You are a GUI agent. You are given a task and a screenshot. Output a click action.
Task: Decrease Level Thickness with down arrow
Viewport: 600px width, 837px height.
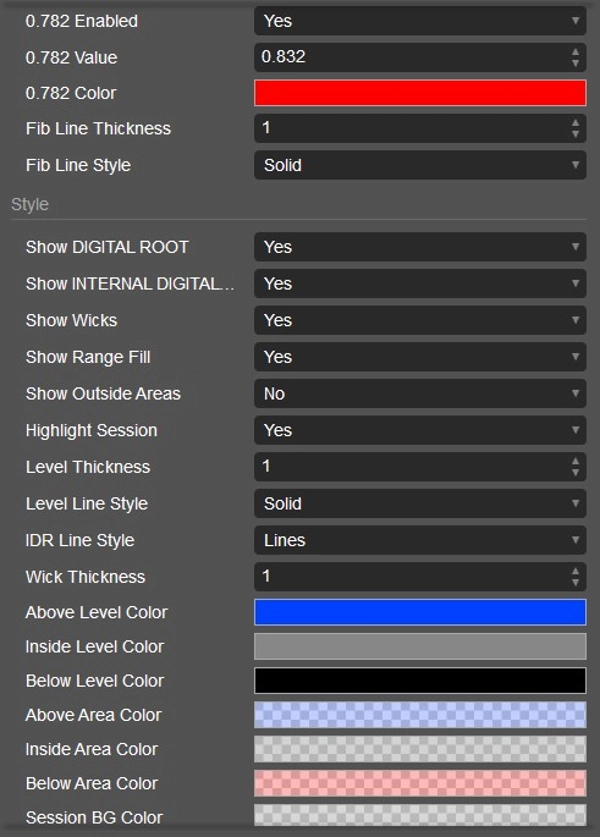coord(575,473)
